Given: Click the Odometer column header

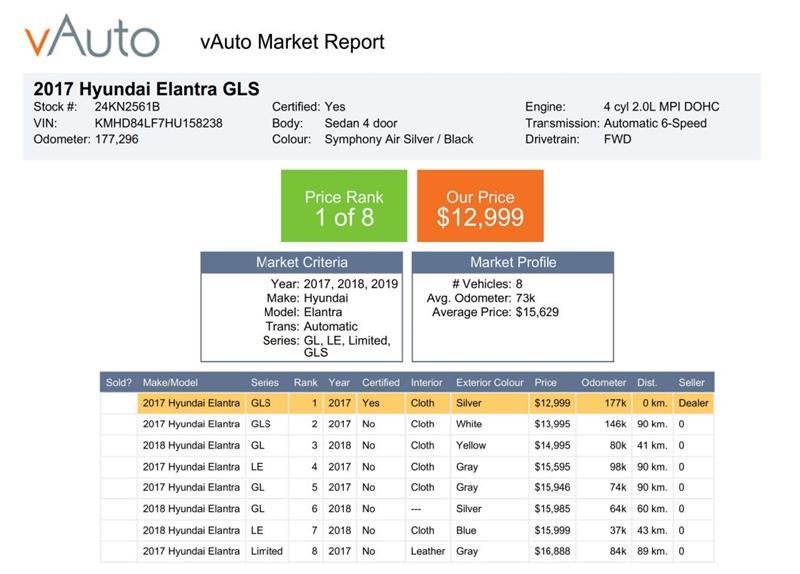Looking at the screenshot, I should [x=604, y=382].
